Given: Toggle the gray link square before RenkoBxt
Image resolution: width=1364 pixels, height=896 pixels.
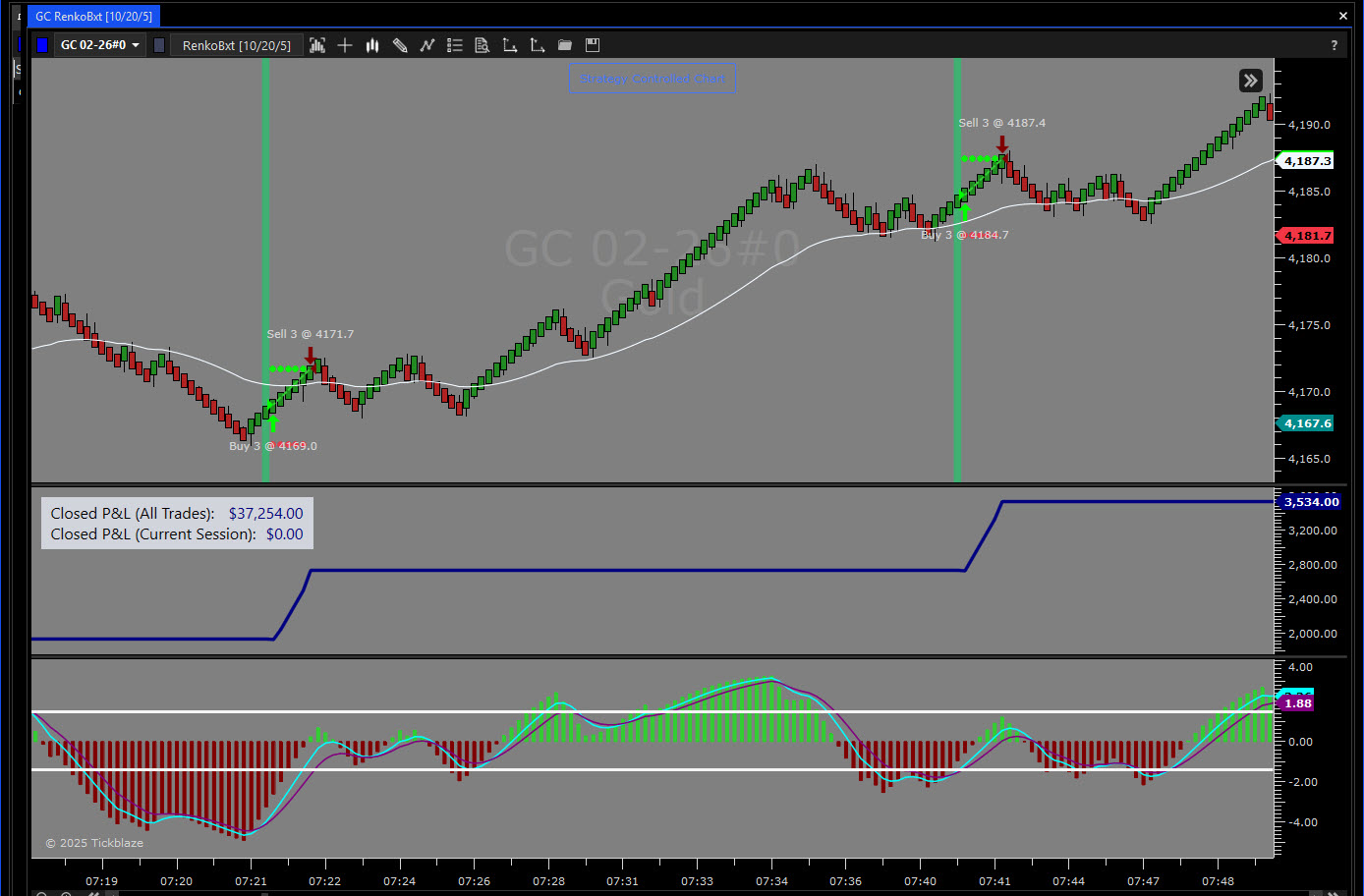Looking at the screenshot, I should pyautogui.click(x=159, y=45).
